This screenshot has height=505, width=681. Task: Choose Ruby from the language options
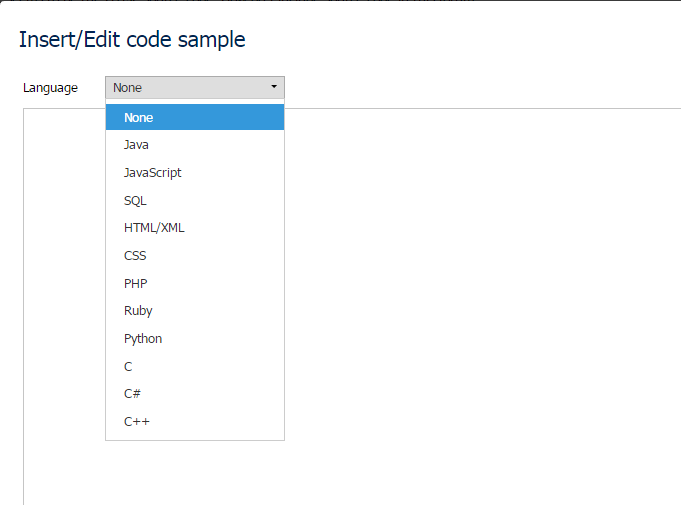tap(195, 310)
